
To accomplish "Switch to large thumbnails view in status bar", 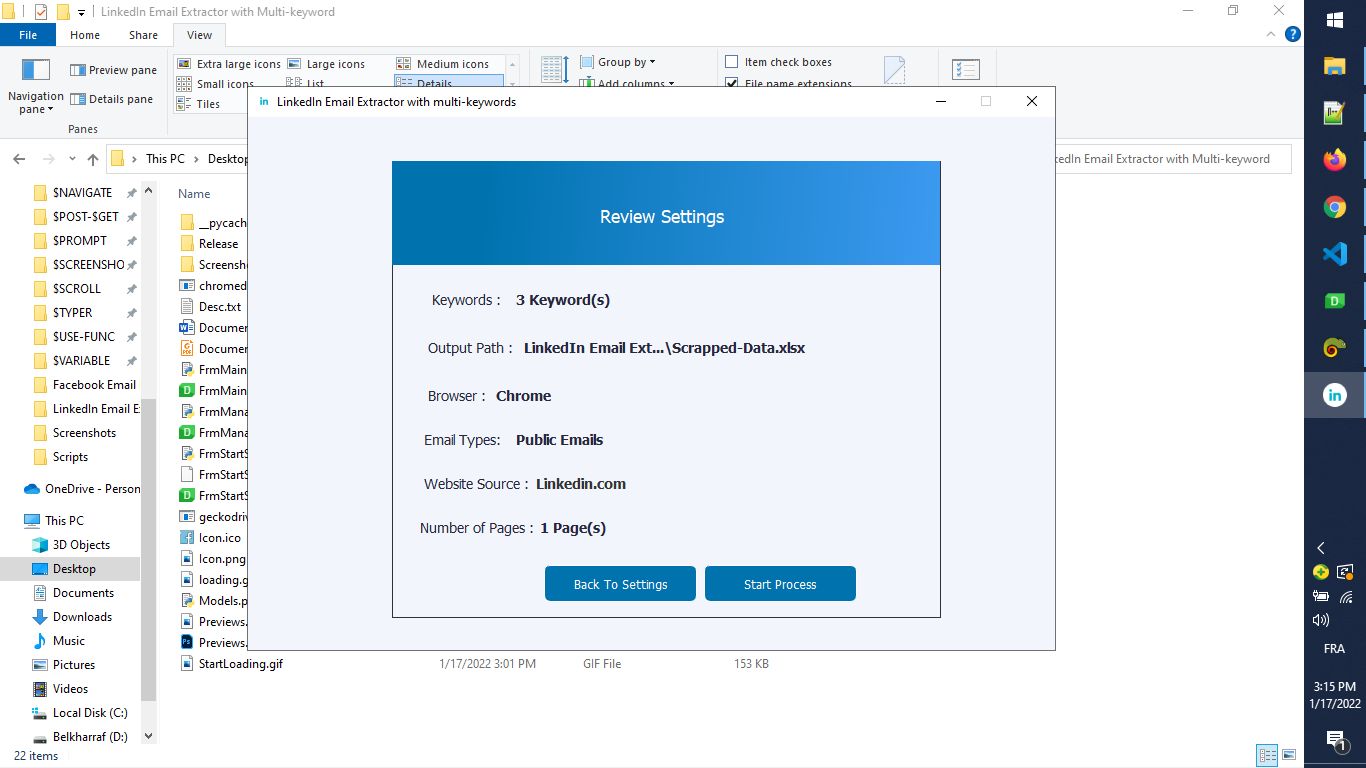I will (x=1289, y=755).
